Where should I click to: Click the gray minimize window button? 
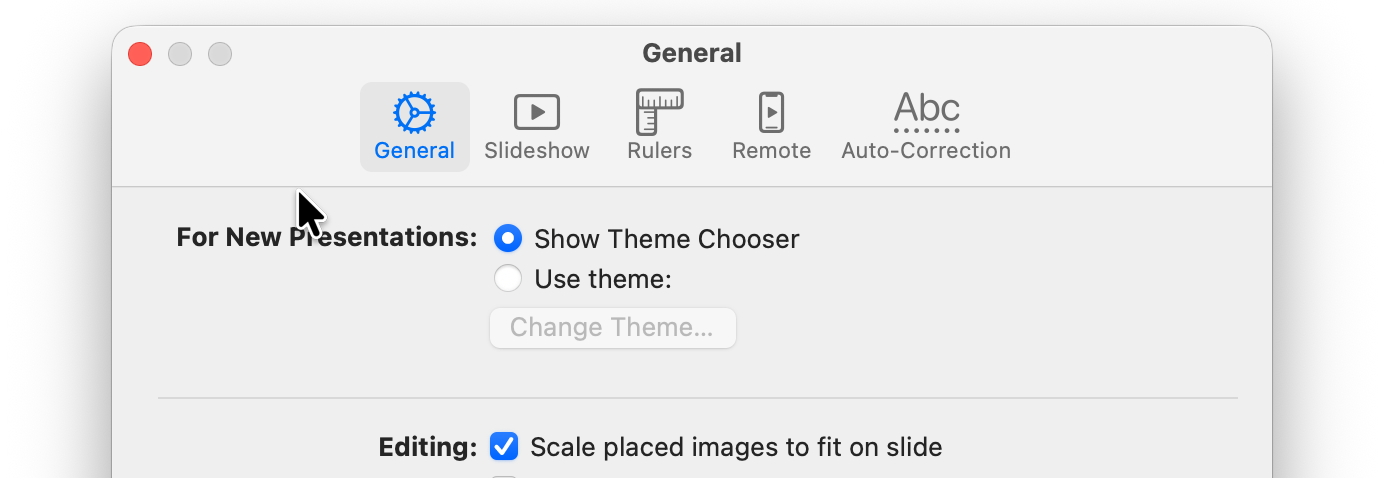click(180, 54)
